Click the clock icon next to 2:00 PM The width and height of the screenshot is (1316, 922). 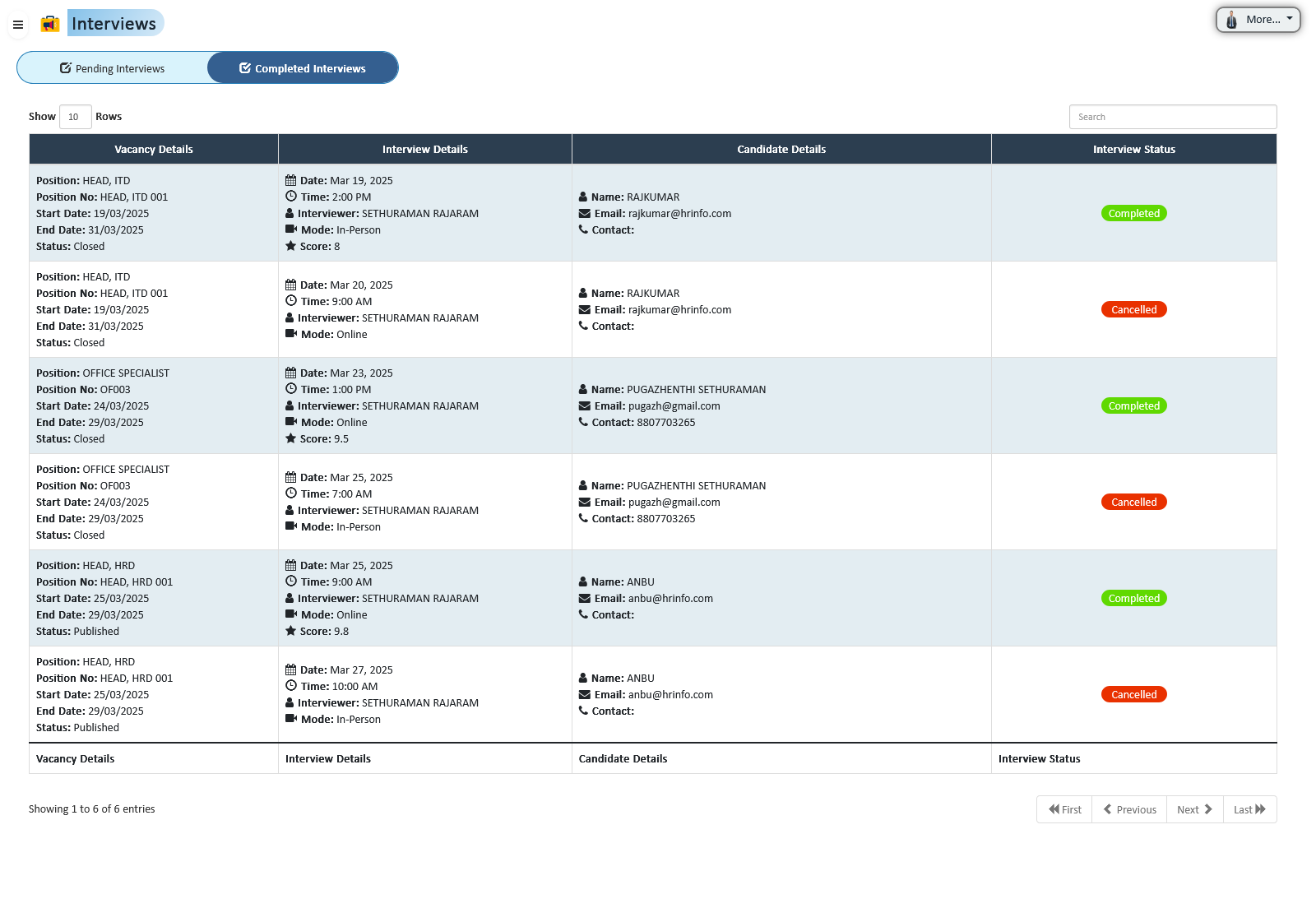coord(291,197)
